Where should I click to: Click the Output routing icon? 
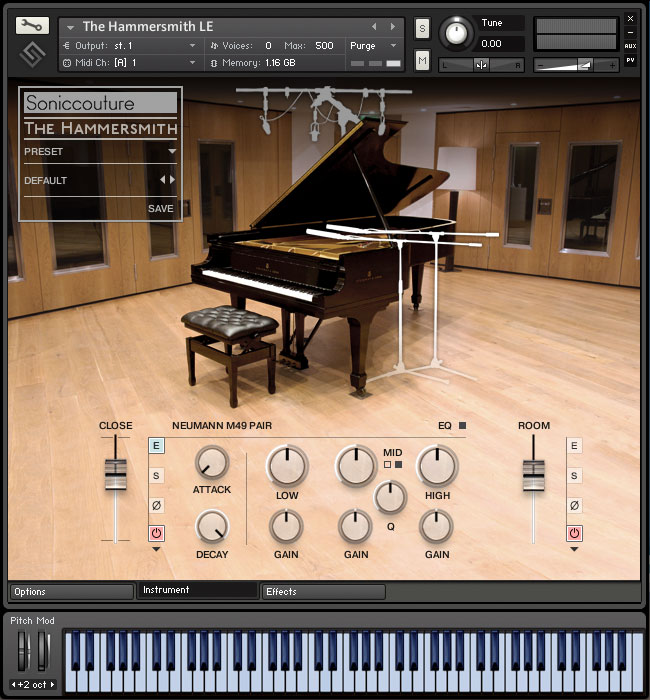tap(67, 46)
